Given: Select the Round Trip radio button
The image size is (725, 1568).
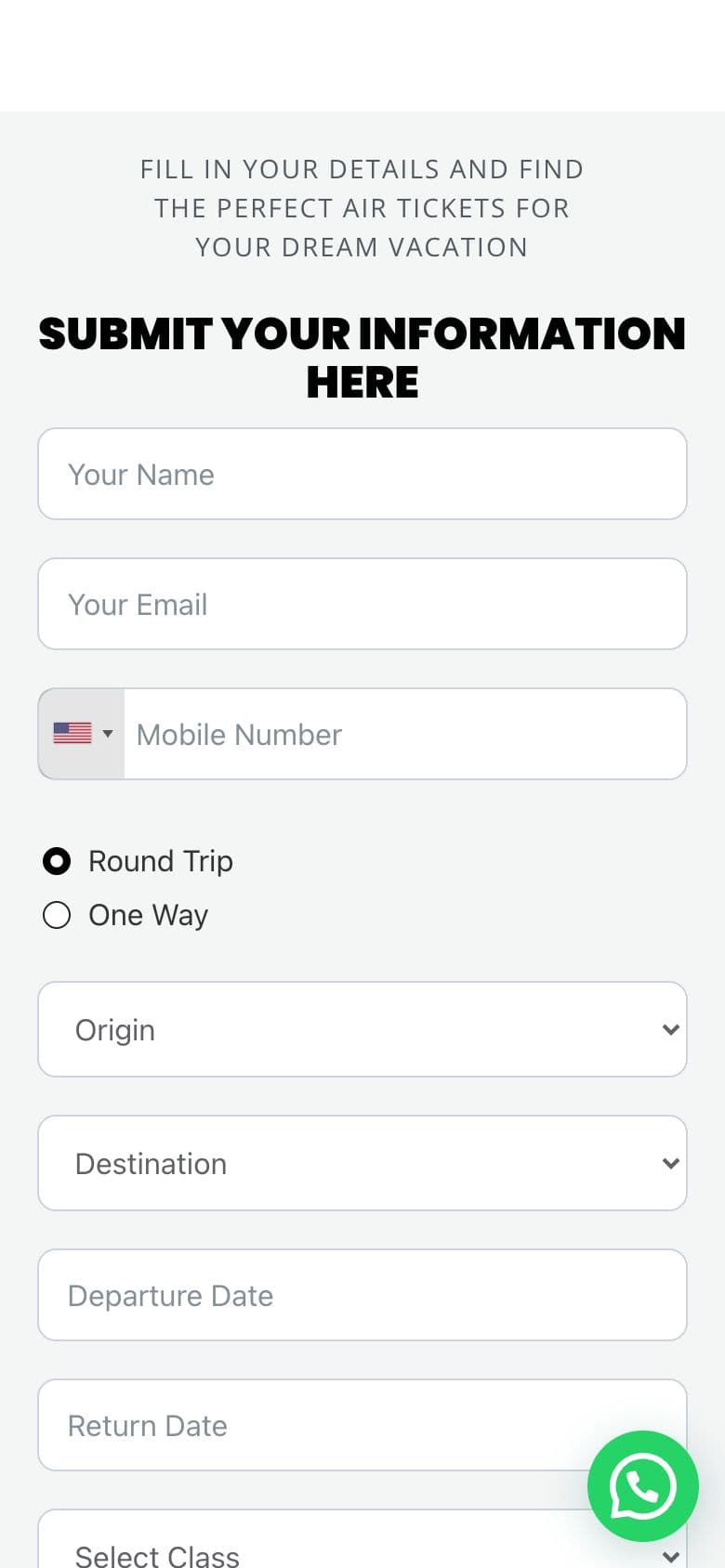Looking at the screenshot, I should click(57, 861).
